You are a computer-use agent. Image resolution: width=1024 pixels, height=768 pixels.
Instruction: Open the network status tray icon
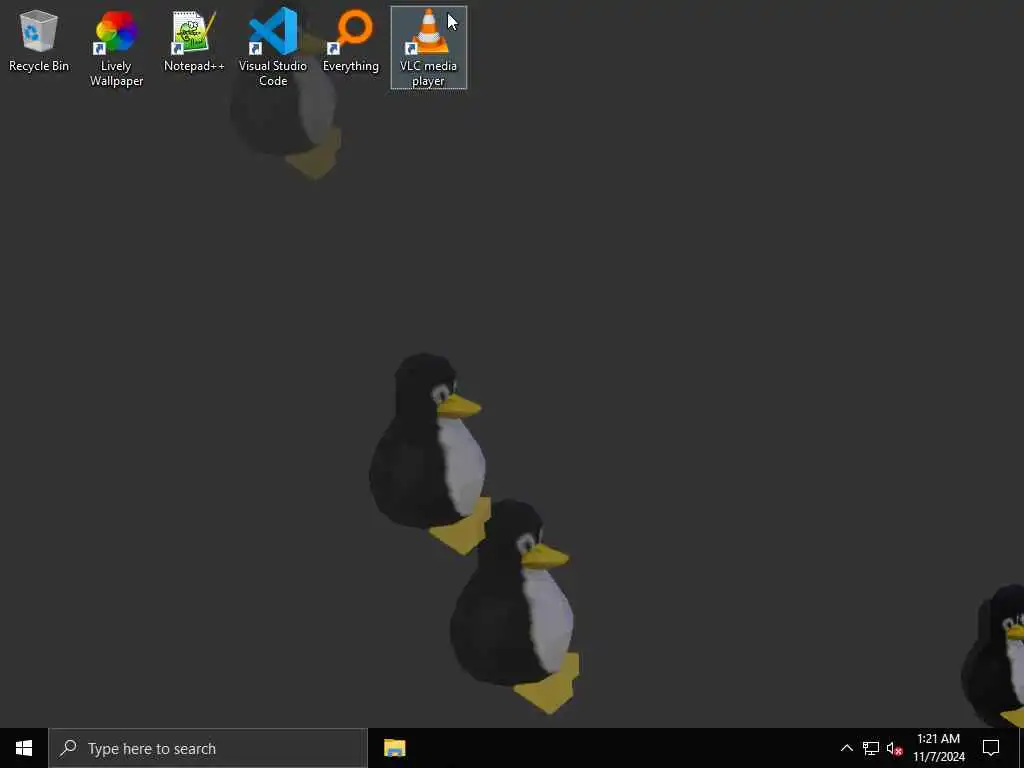(871, 748)
